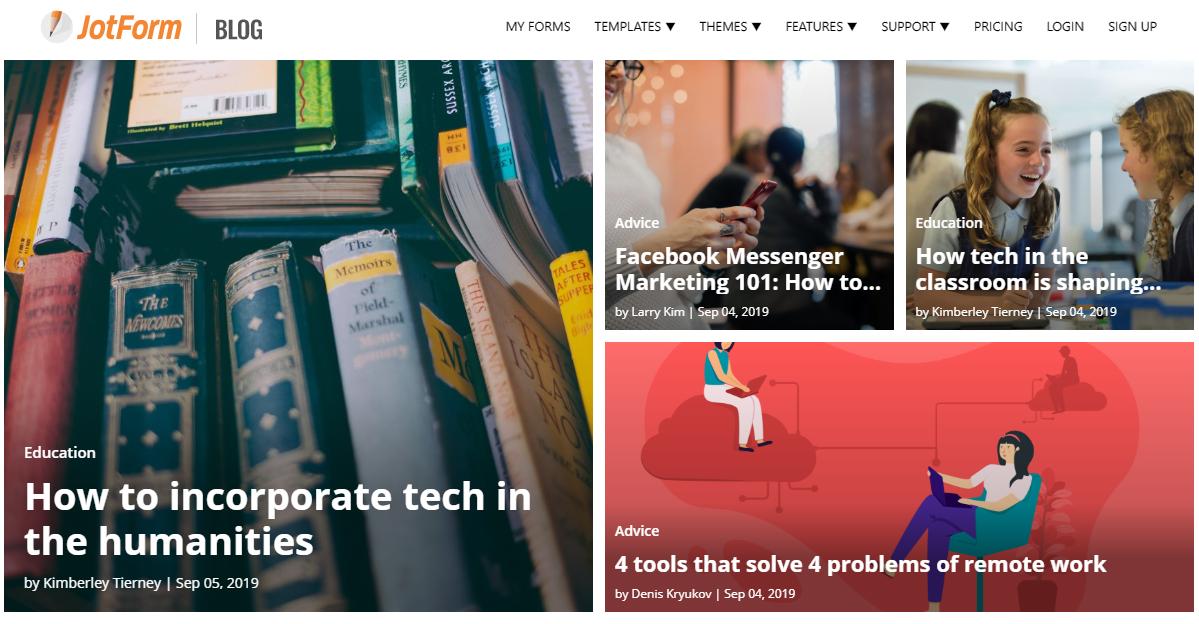Go to My Forms

pos(538,27)
